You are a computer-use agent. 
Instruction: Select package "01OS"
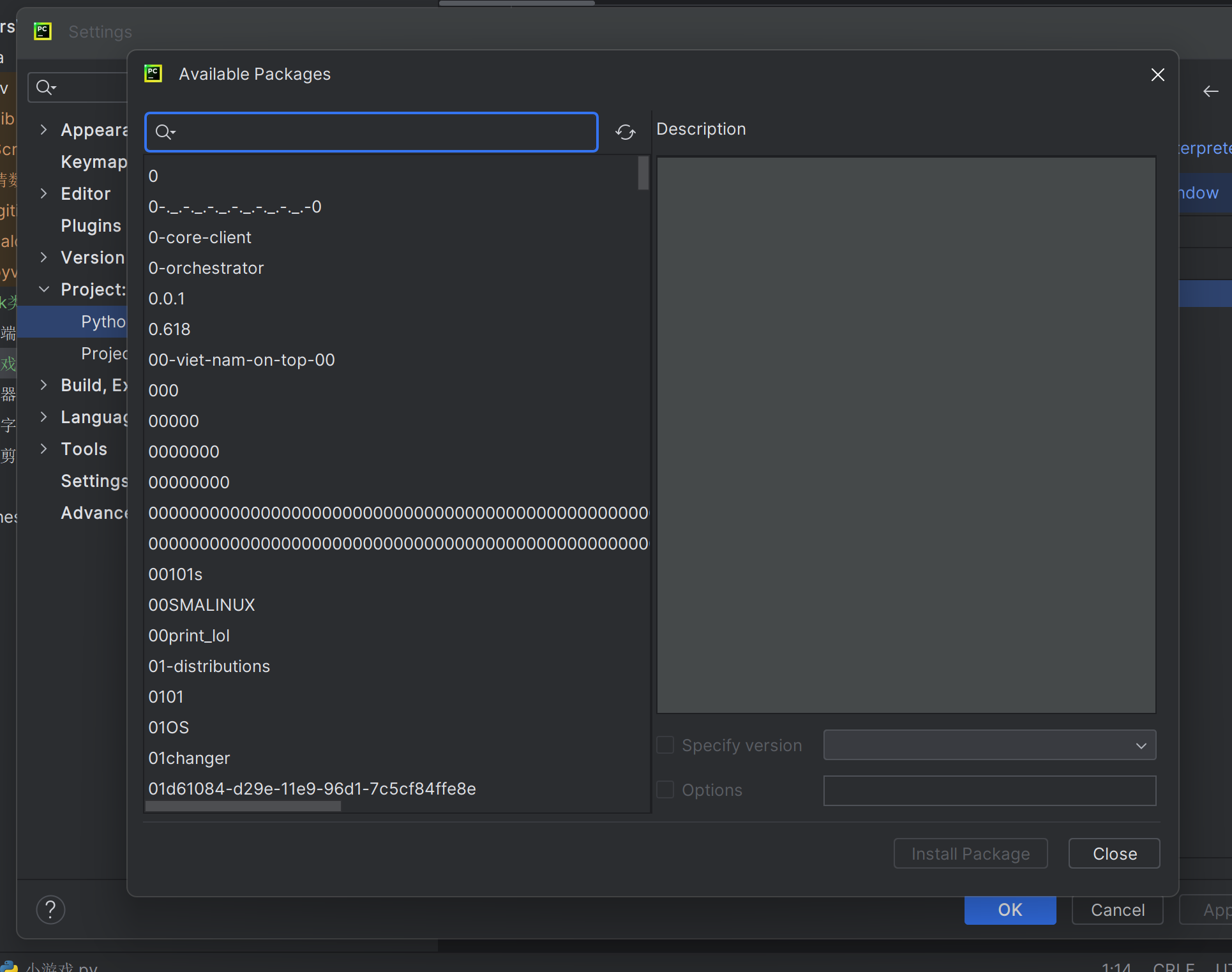click(x=397, y=728)
